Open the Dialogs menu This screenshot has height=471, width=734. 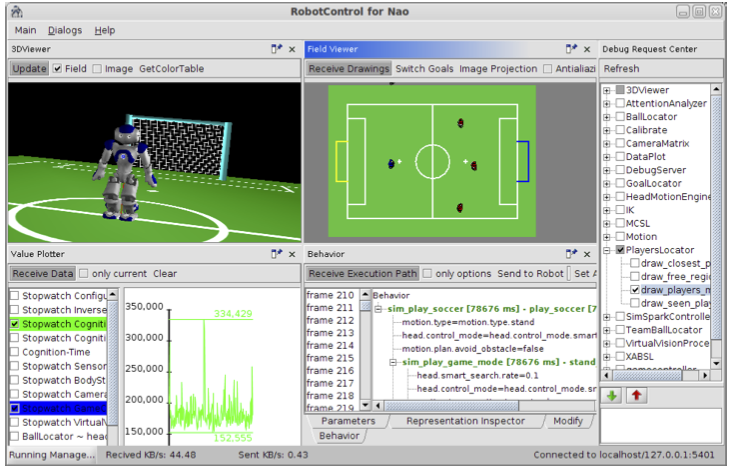click(x=65, y=30)
